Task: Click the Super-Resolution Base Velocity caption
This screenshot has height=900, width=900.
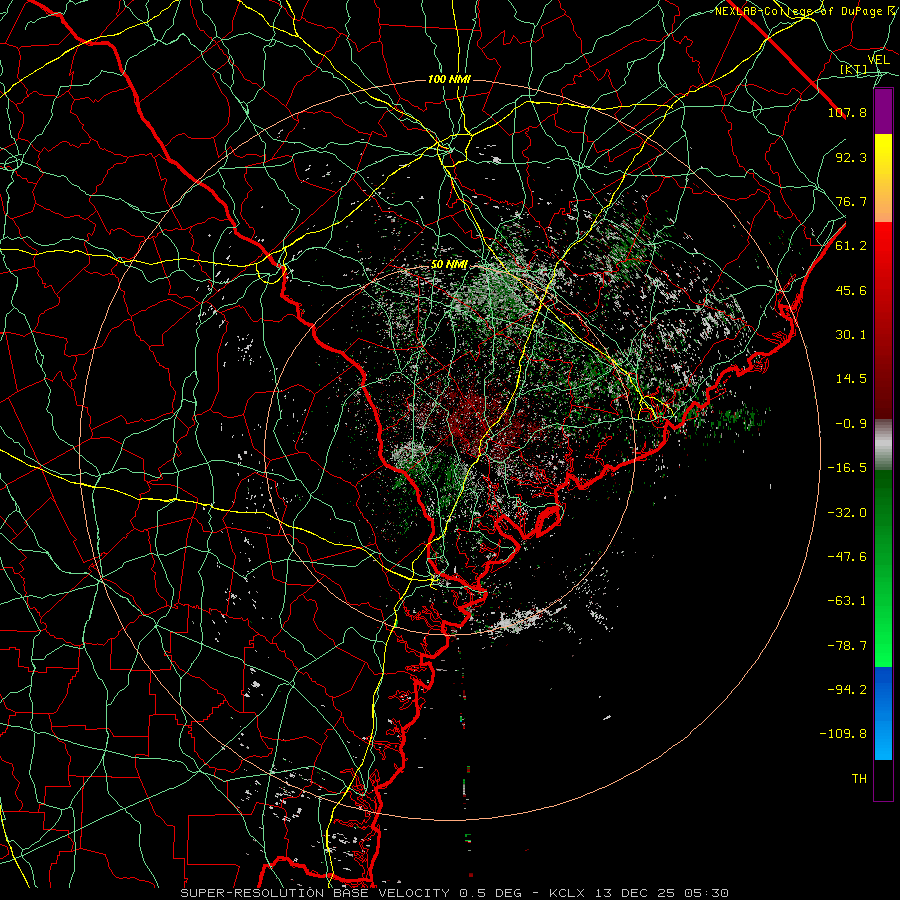Action: click(x=454, y=893)
